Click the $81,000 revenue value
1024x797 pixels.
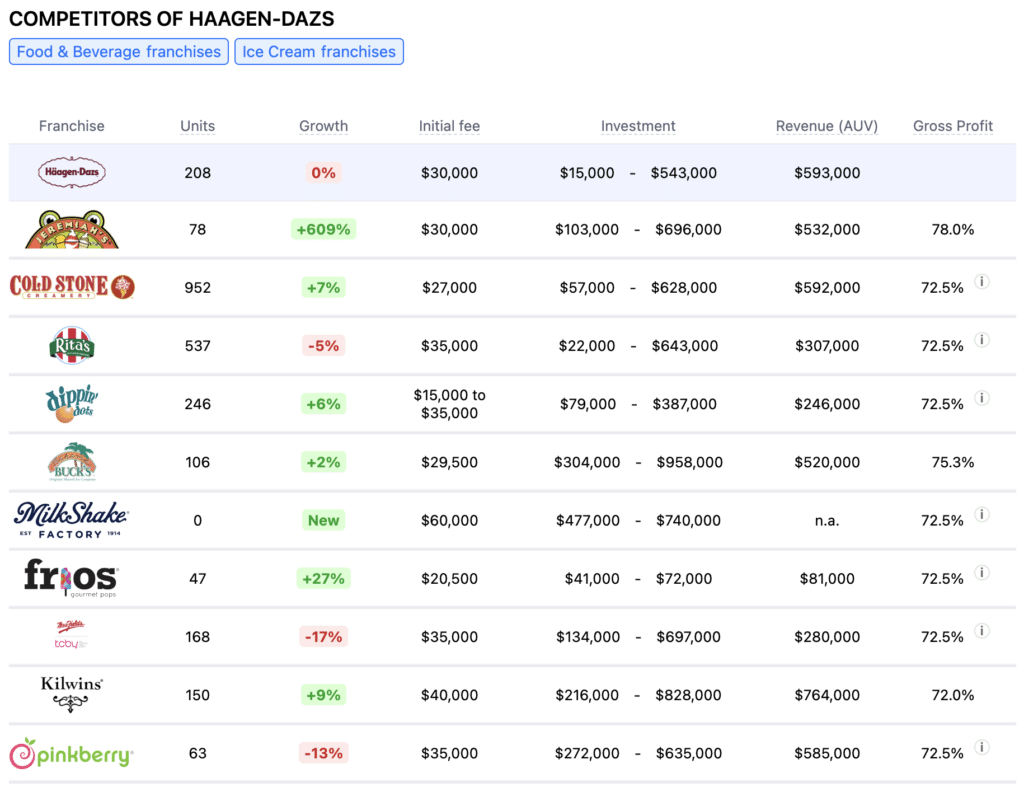pos(827,578)
